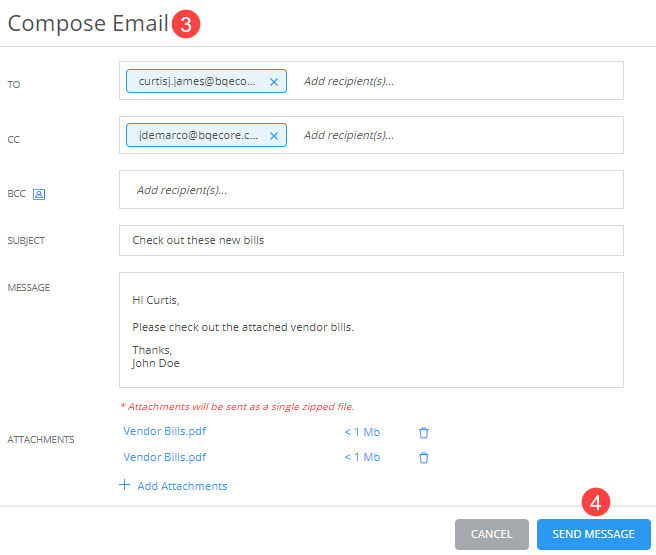Click second attachment's '< 1 Mb' size
This screenshot has height=555, width=656.
tap(362, 457)
